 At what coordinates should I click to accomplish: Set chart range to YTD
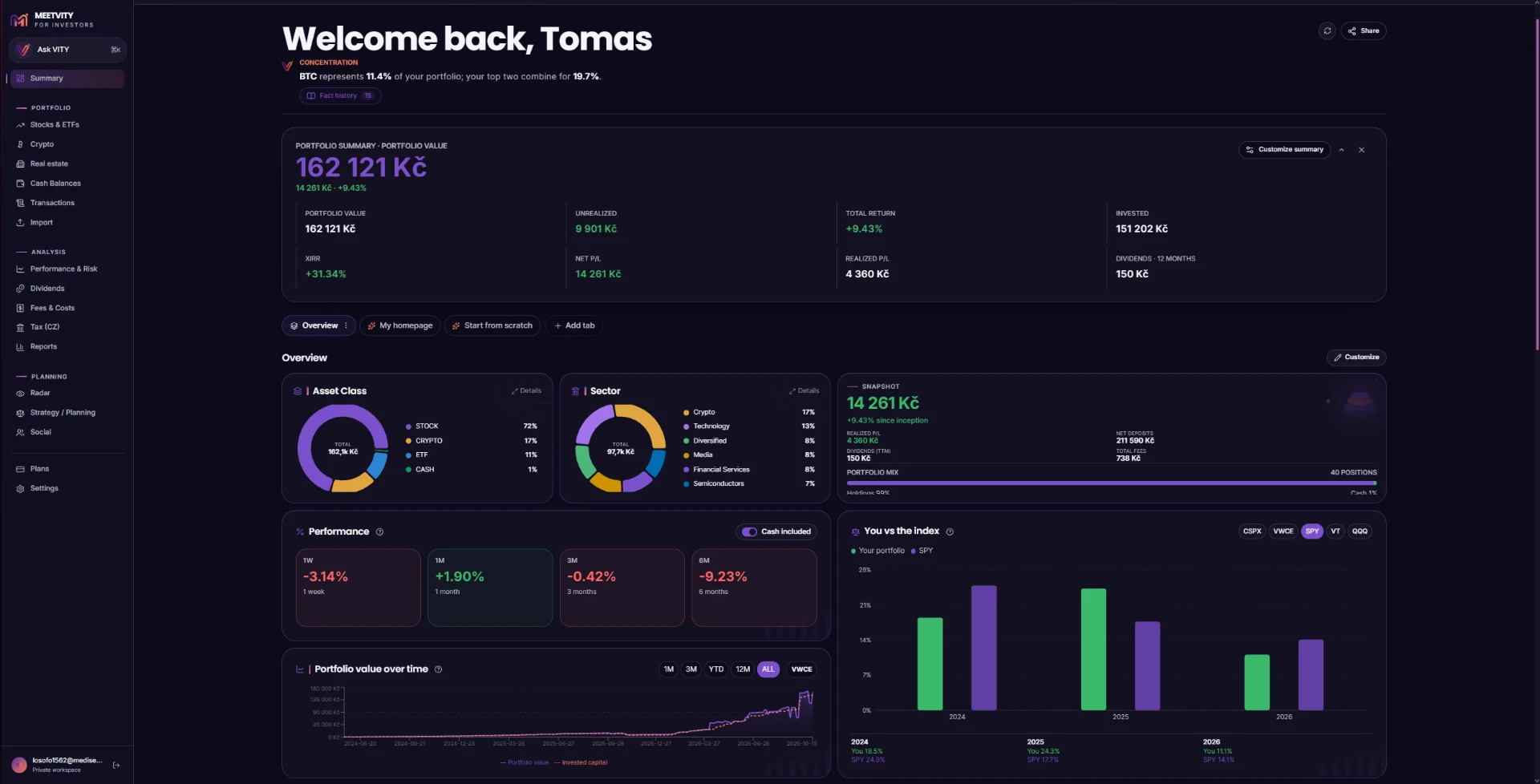pyautogui.click(x=716, y=669)
